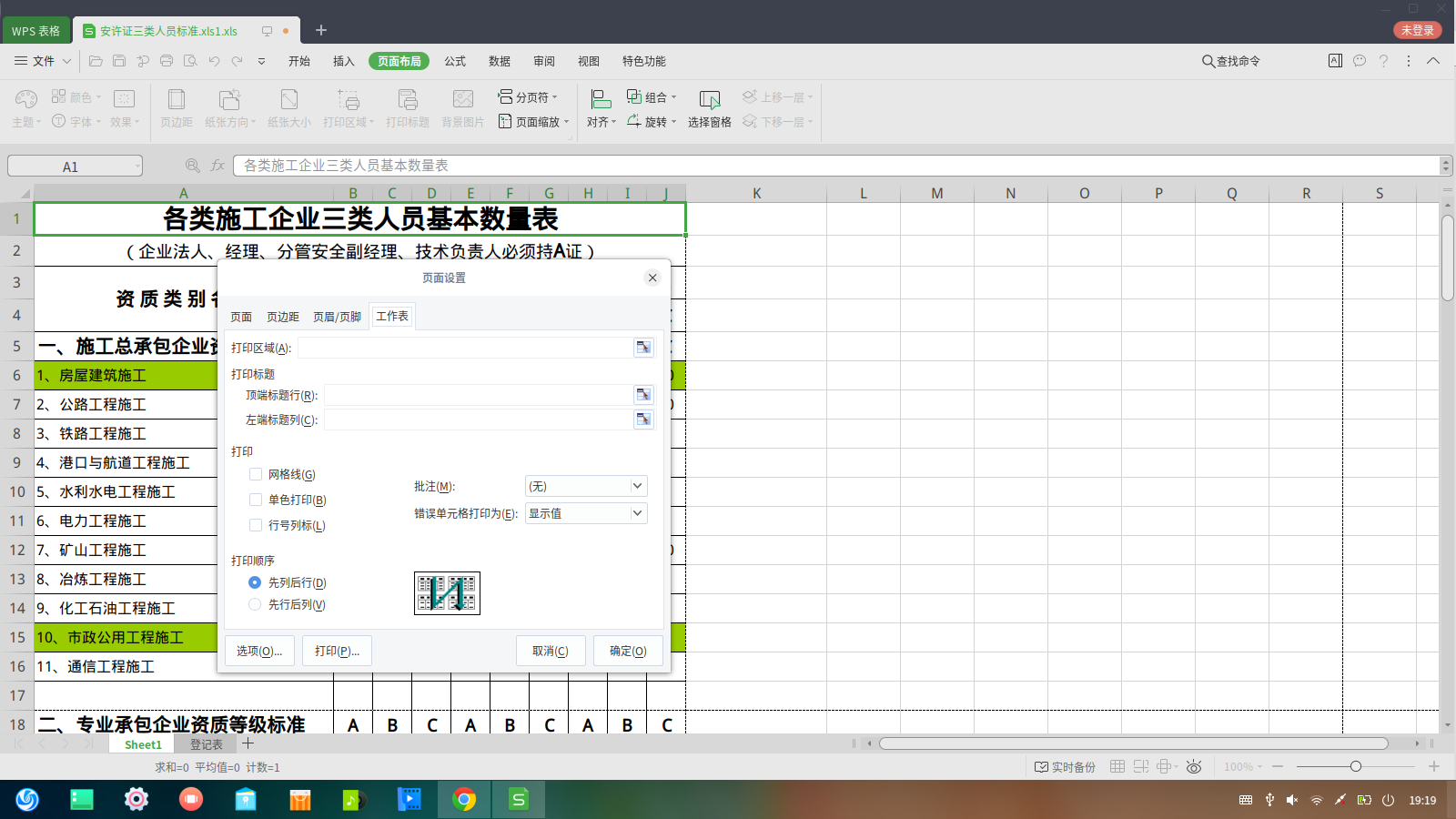Click the paper size (纸张大小) icon
The height and width of the screenshot is (819, 1456).
pyautogui.click(x=289, y=99)
